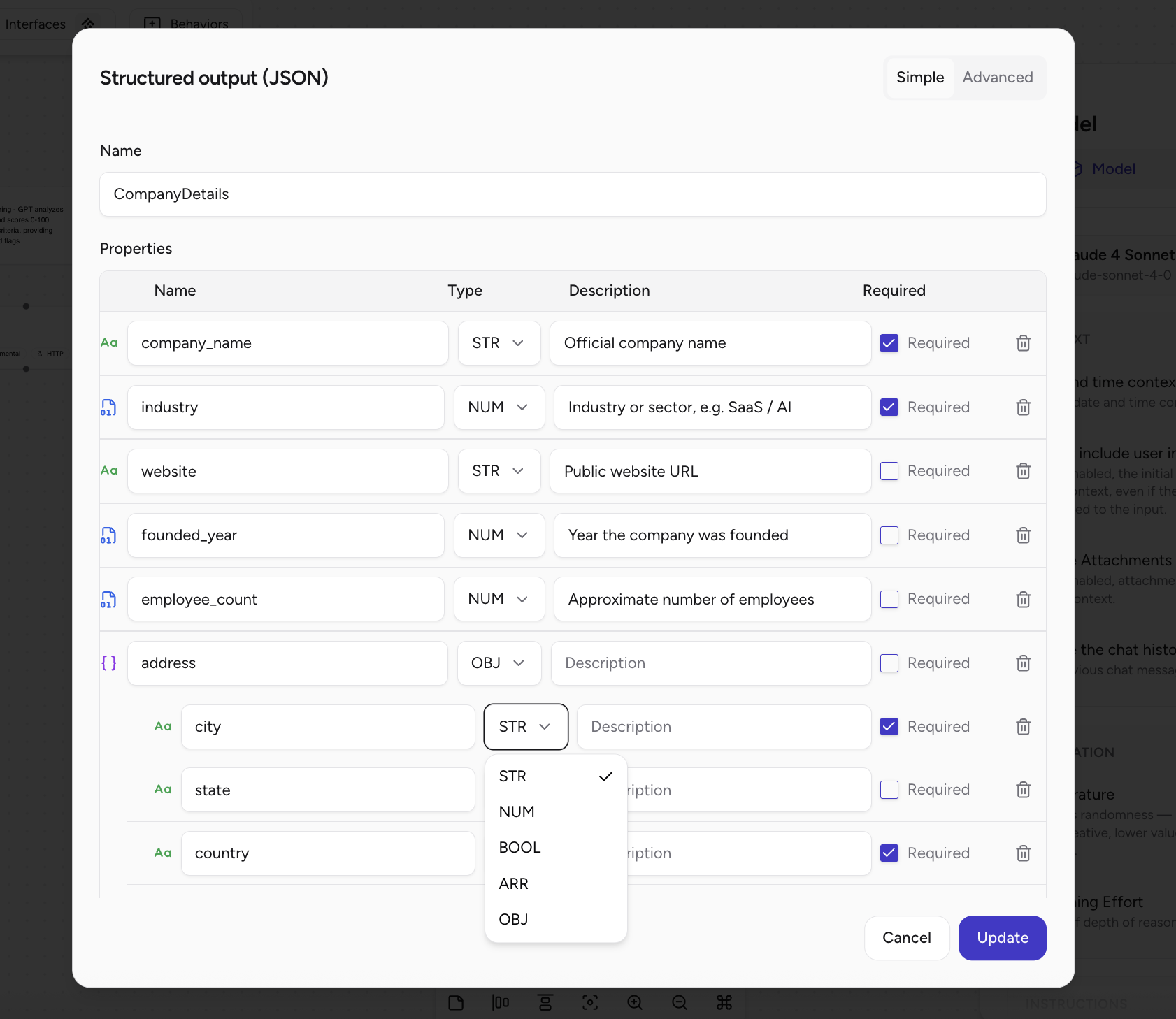Open the type dropdown for company_name
Viewport: 1176px width, 1019px height.
point(499,343)
